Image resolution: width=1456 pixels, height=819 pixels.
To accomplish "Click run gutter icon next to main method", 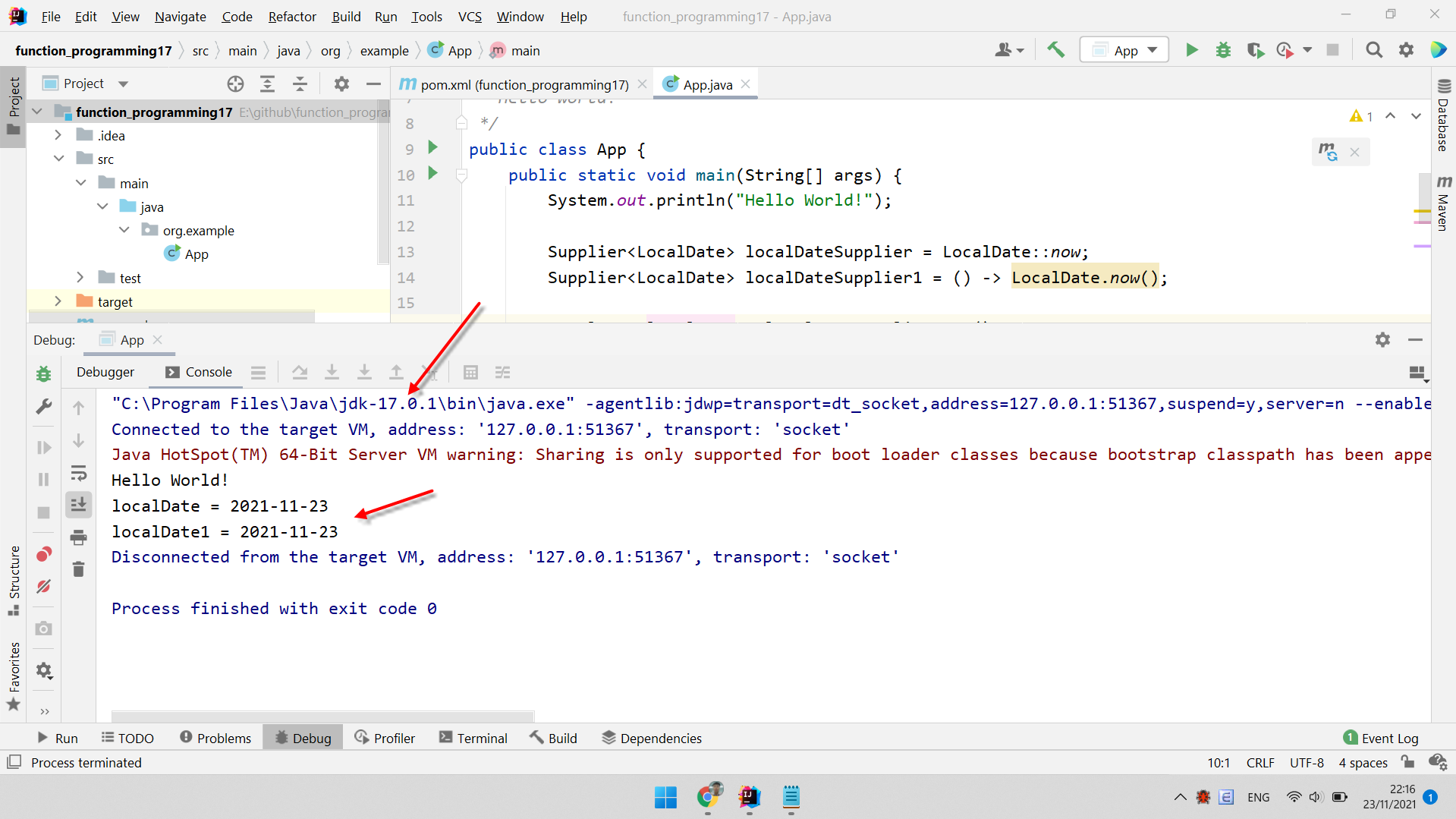I will 432,173.
